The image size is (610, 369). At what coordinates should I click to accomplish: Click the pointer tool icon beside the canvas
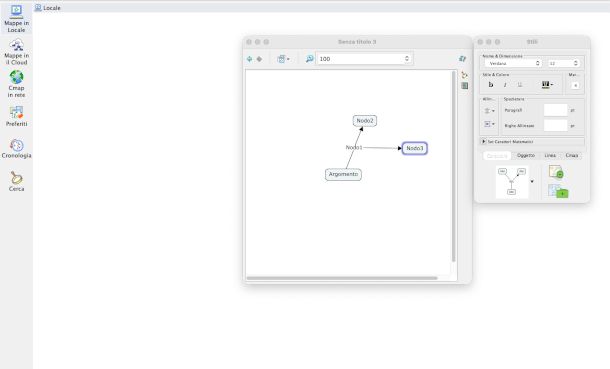(x=464, y=75)
